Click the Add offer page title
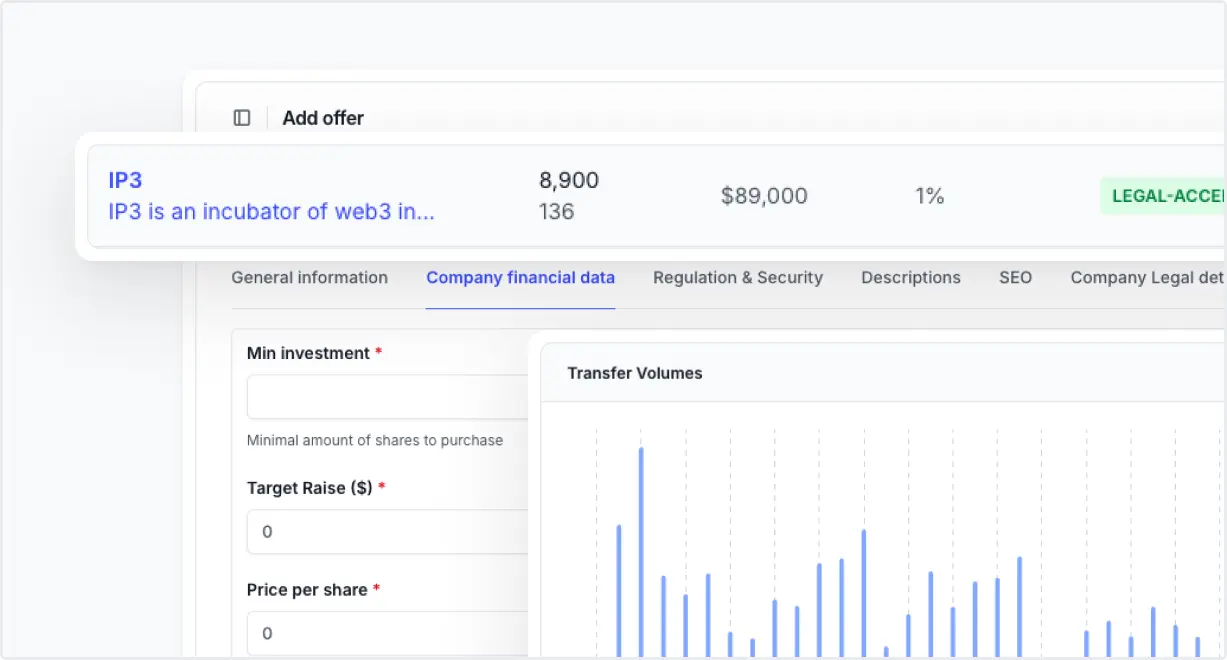 coord(323,118)
